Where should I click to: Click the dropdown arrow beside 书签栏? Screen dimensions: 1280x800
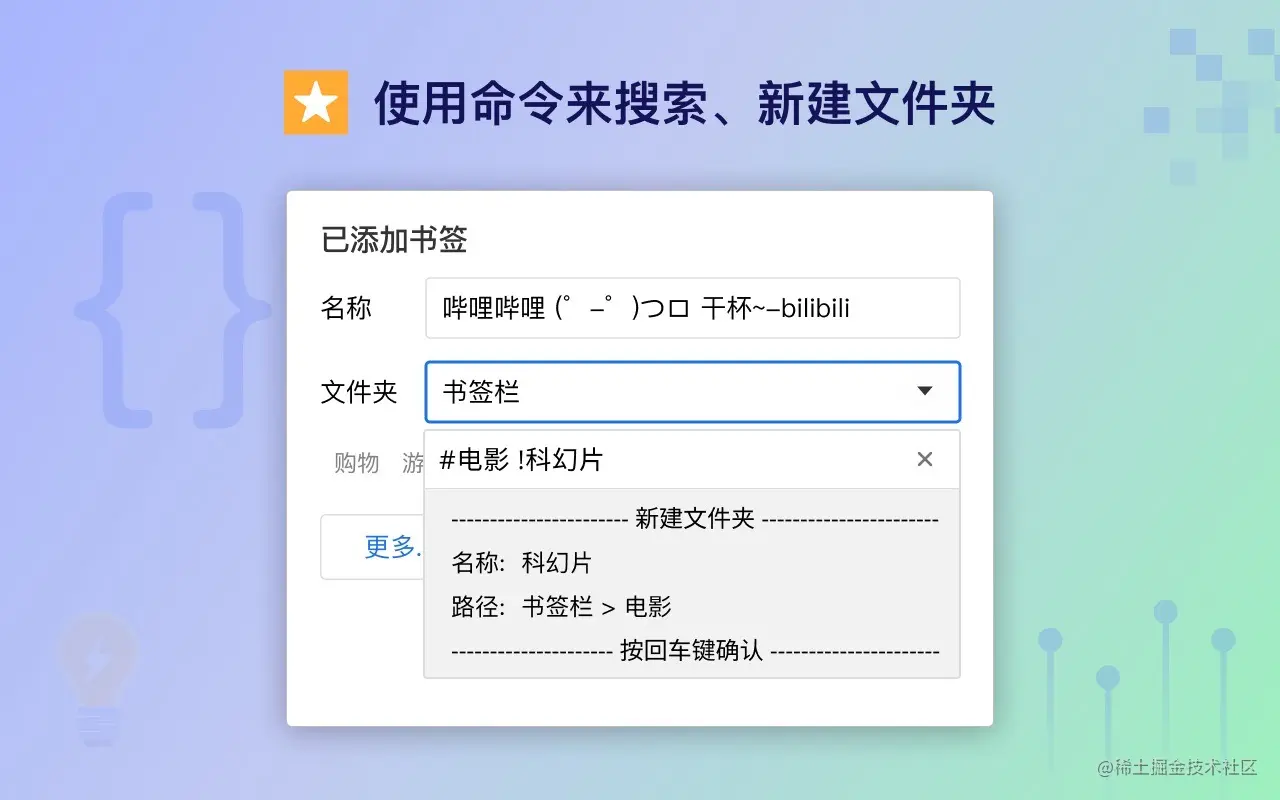(924, 392)
